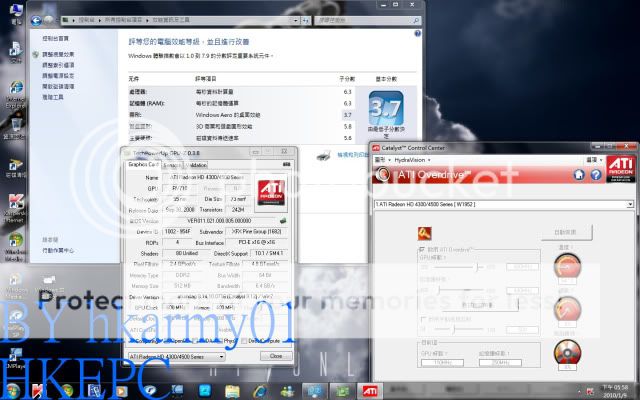Image resolution: width=640 pixels, height=400 pixels.
Task: Toggle the Enable ATI Overdrive checkbox
Action: [421, 249]
